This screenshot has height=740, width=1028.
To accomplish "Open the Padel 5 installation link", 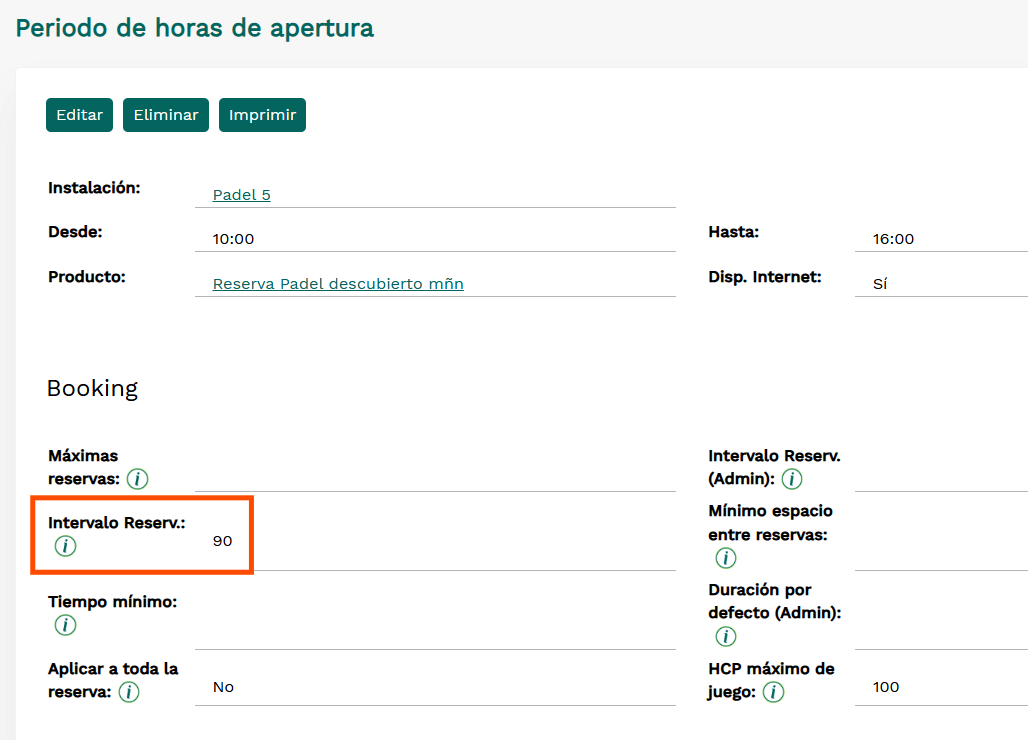I will pos(241,195).
